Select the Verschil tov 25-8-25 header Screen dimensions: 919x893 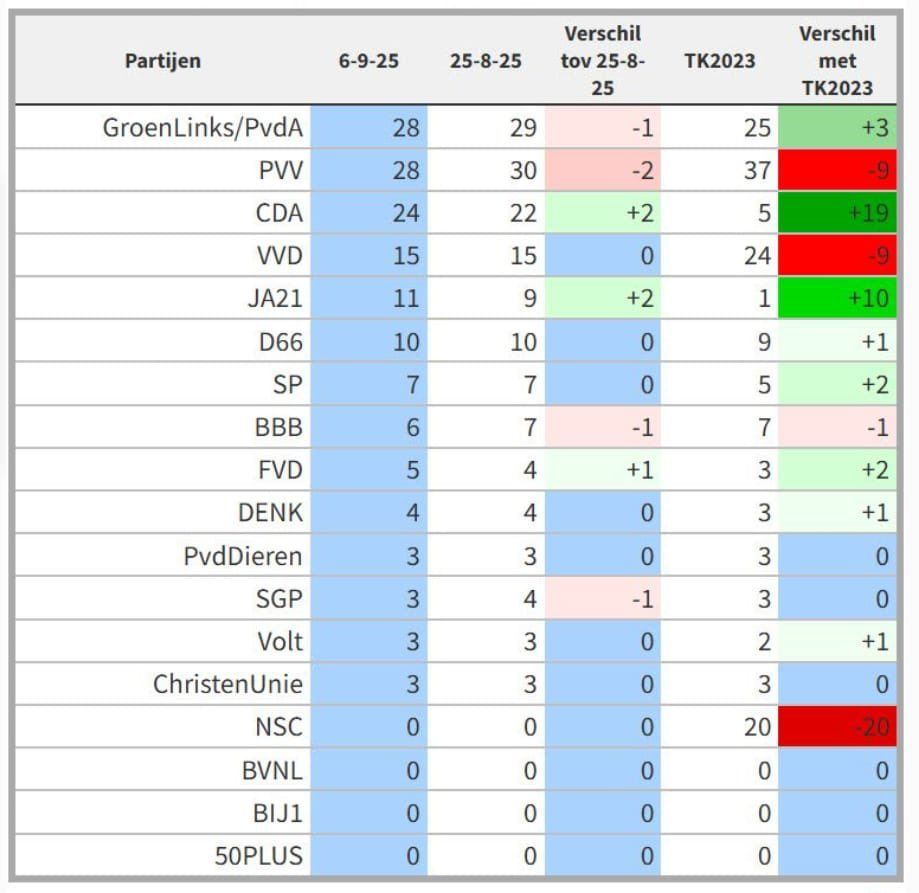tap(602, 61)
